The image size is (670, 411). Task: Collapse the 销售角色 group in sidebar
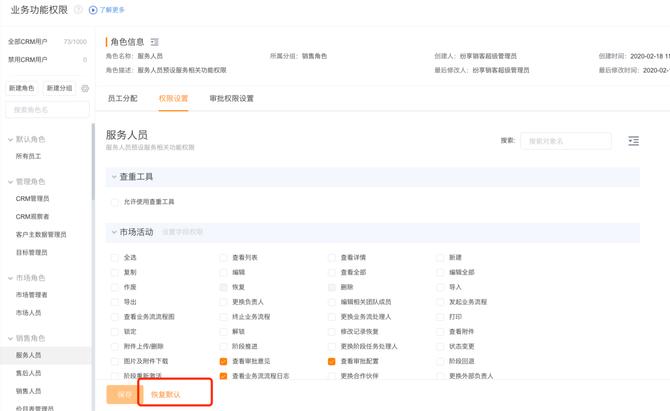point(10,338)
